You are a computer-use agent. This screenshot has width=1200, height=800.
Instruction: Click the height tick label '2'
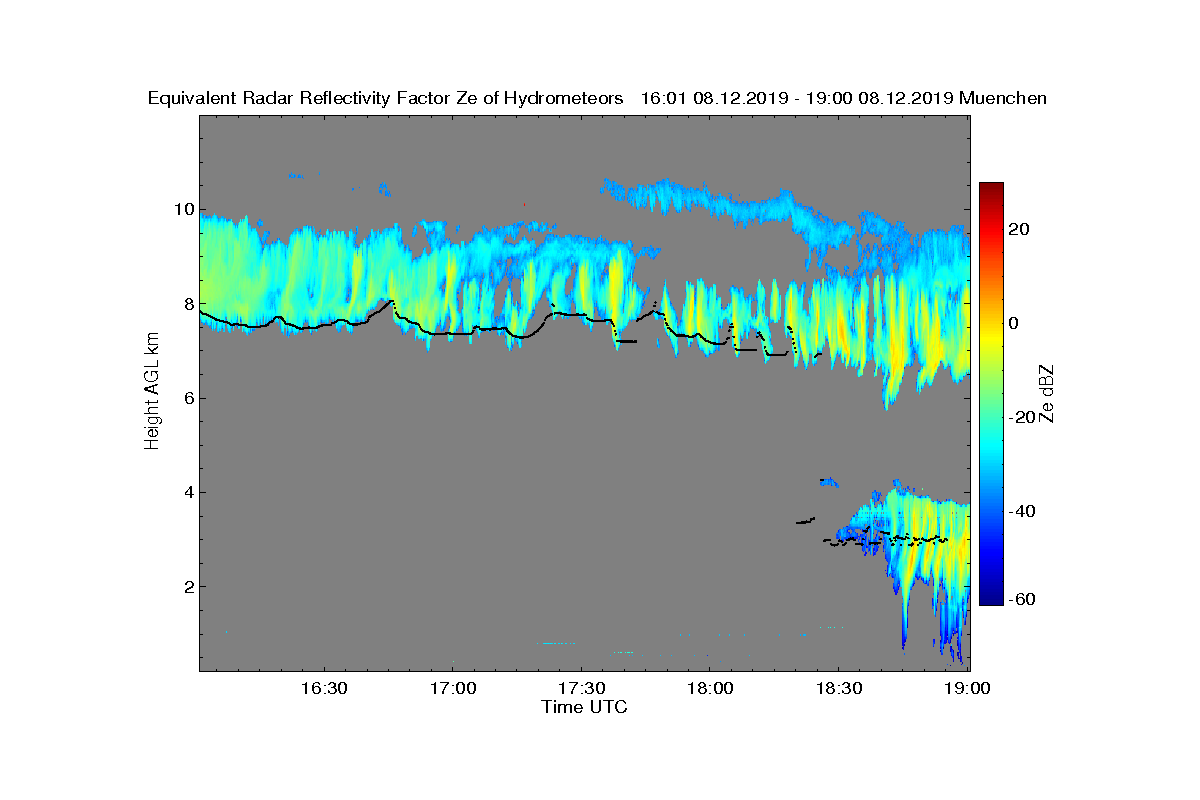187,586
